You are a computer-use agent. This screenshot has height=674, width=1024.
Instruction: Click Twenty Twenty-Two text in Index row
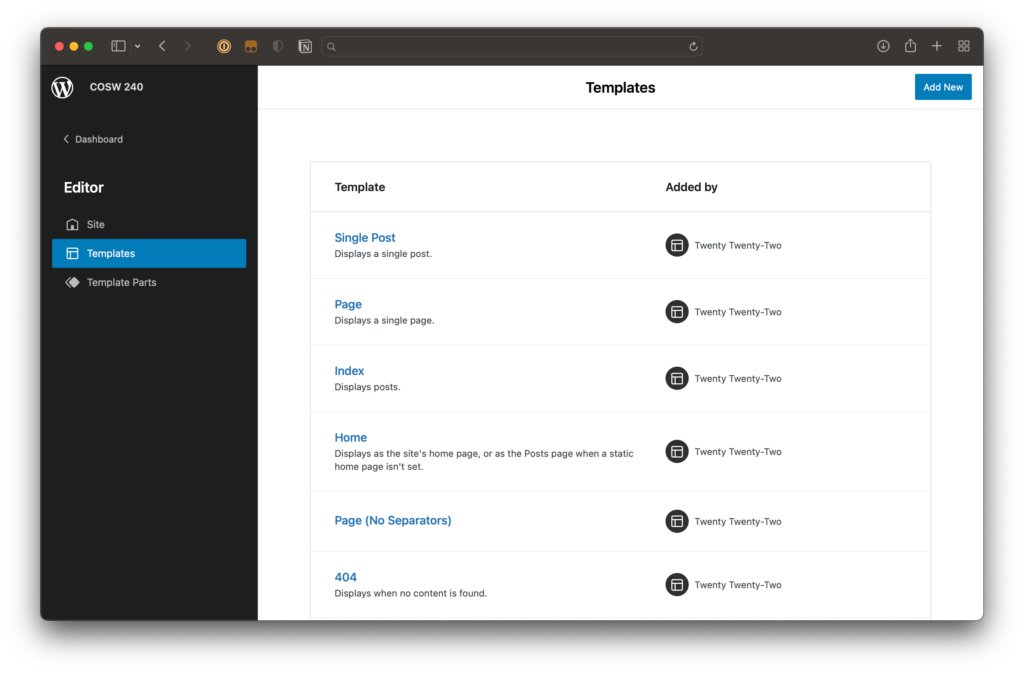[738, 379]
